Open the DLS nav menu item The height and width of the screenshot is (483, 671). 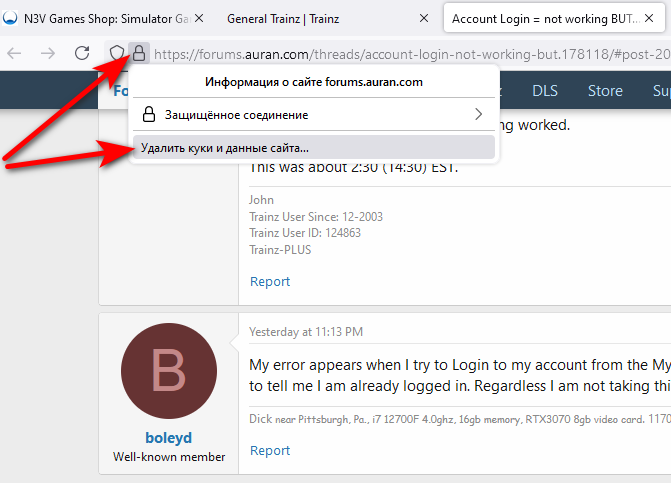545,91
